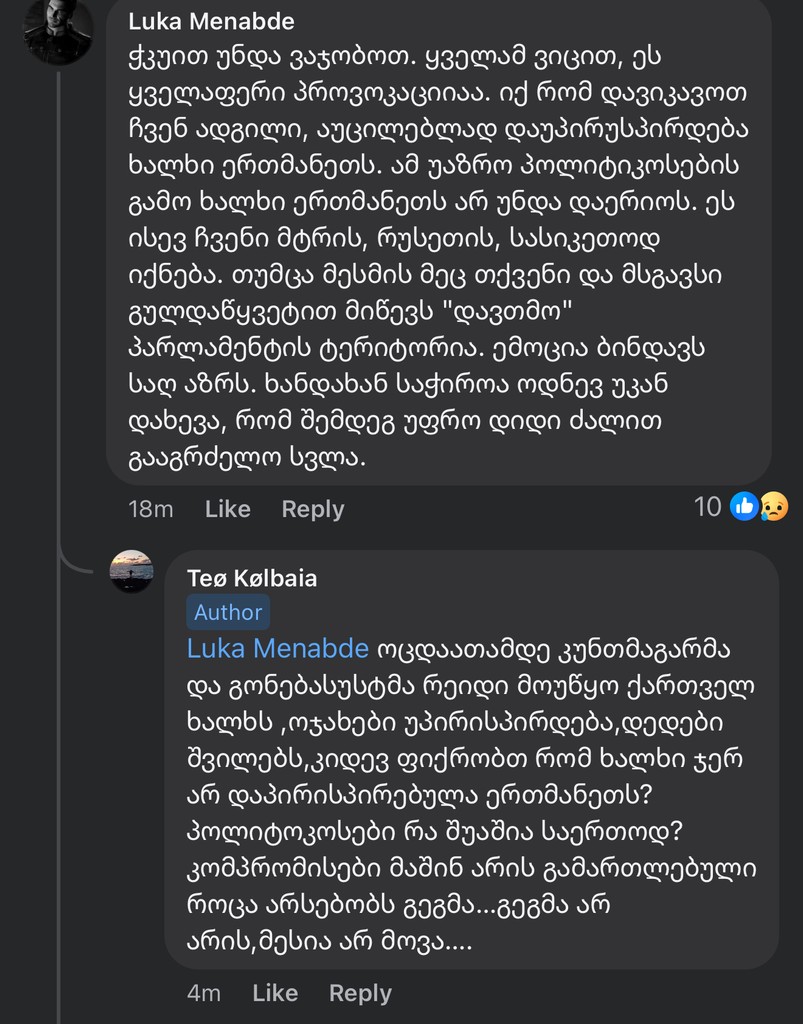Click Teø Kølbaia's sunset avatar
The image size is (803, 1024).
click(131, 571)
